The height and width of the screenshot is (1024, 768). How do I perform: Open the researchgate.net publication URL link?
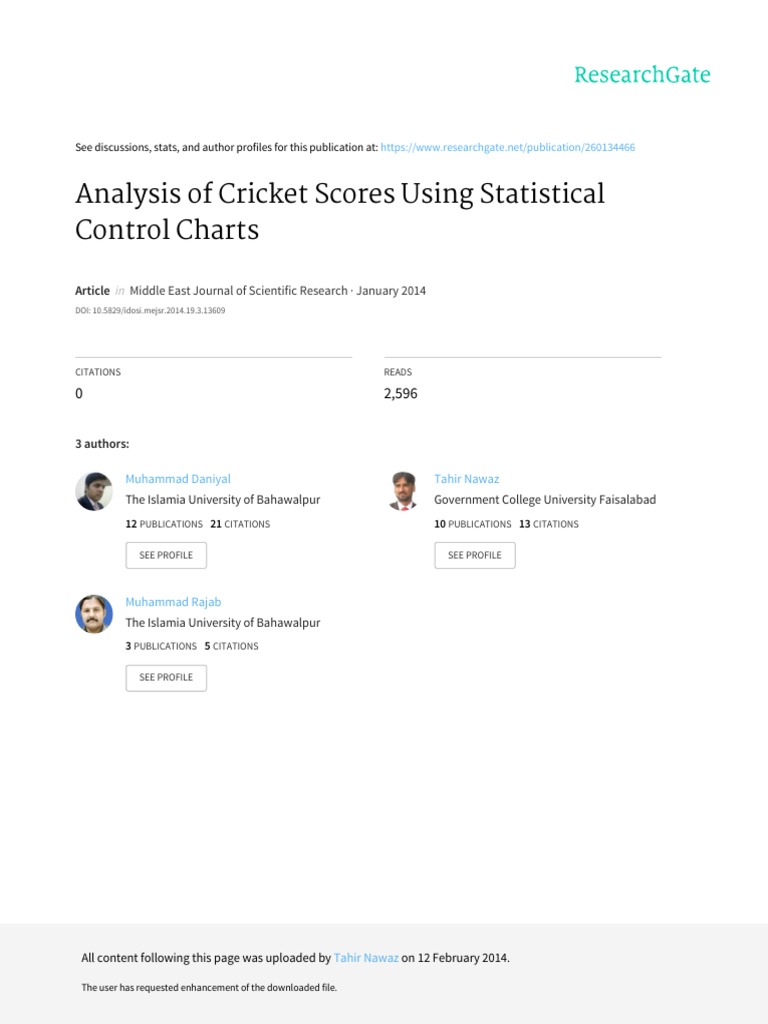point(508,147)
